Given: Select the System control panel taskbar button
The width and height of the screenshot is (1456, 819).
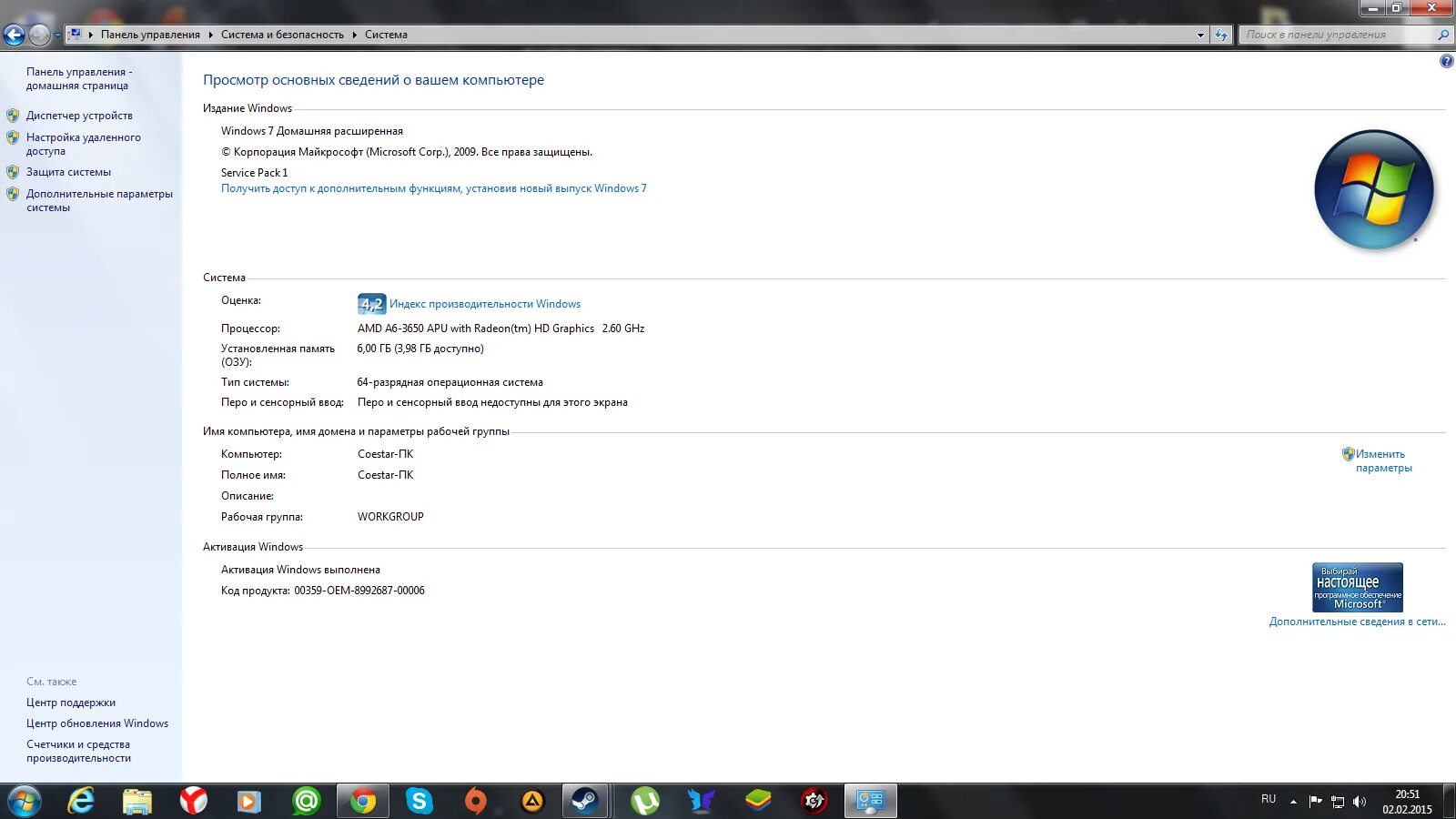Looking at the screenshot, I should (871, 801).
